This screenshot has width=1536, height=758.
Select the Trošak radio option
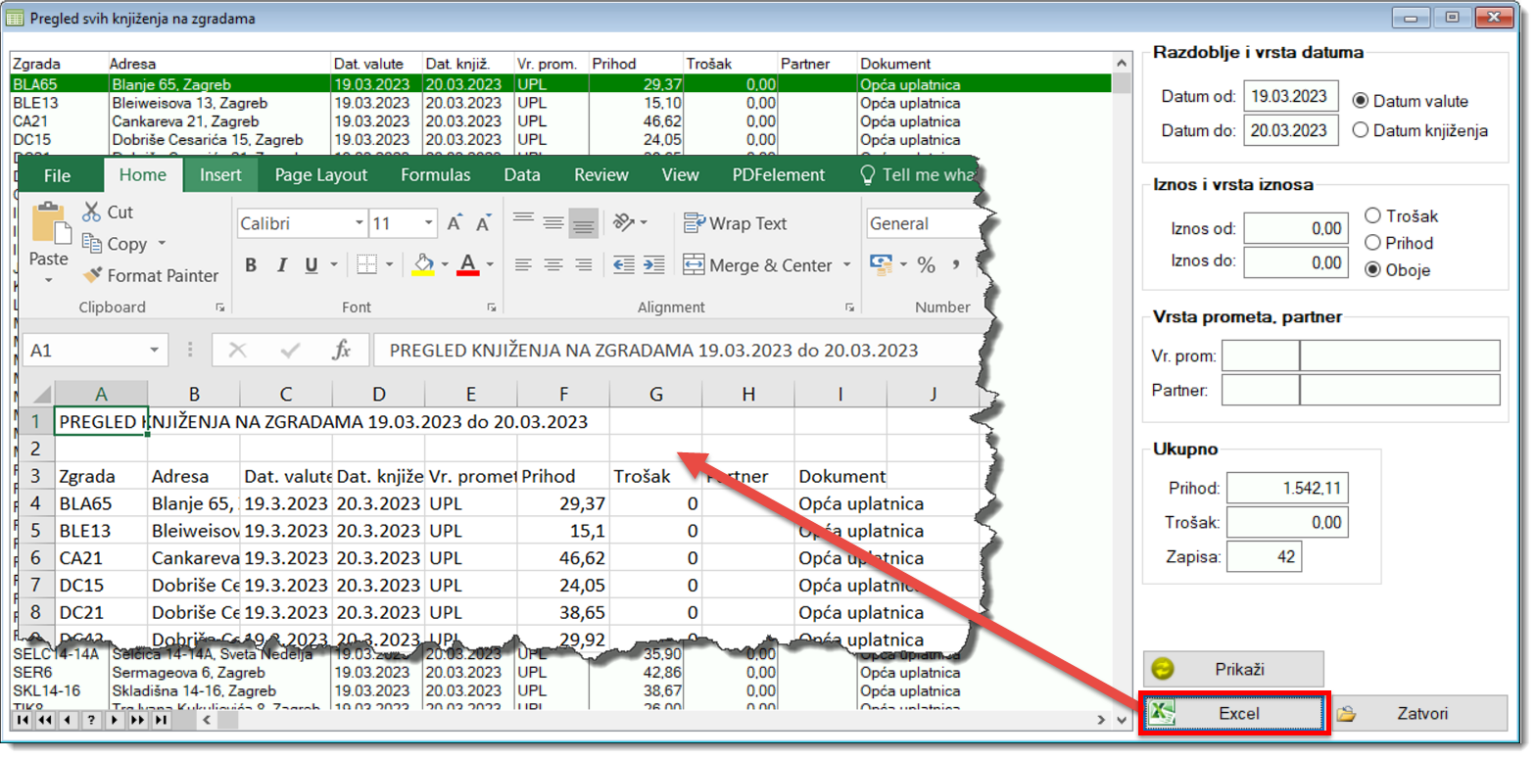tap(1372, 216)
